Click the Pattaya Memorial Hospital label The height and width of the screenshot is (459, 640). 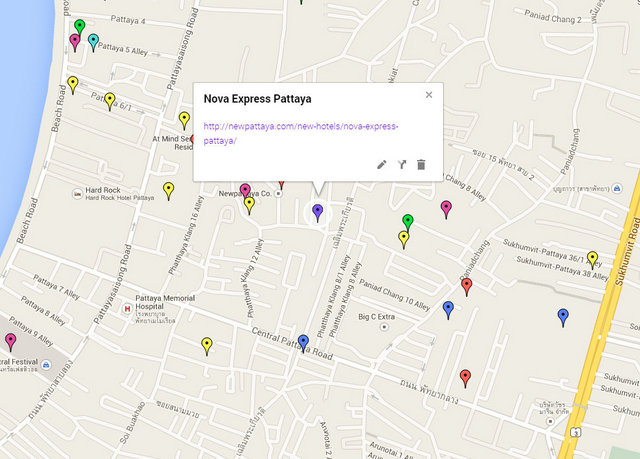tap(165, 302)
